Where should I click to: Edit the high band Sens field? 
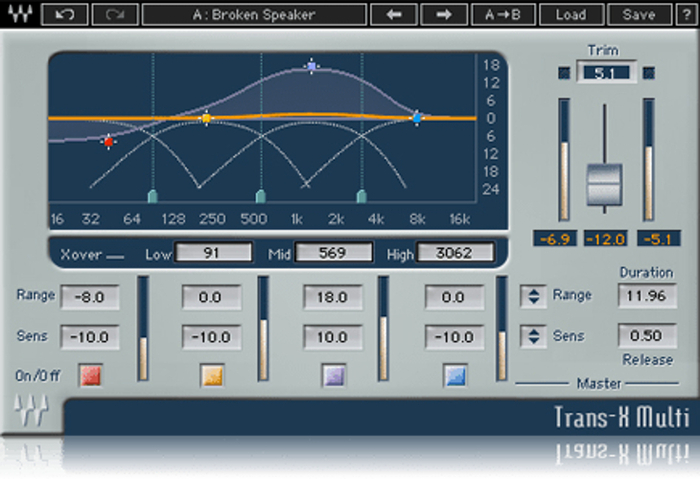pyautogui.click(x=454, y=337)
